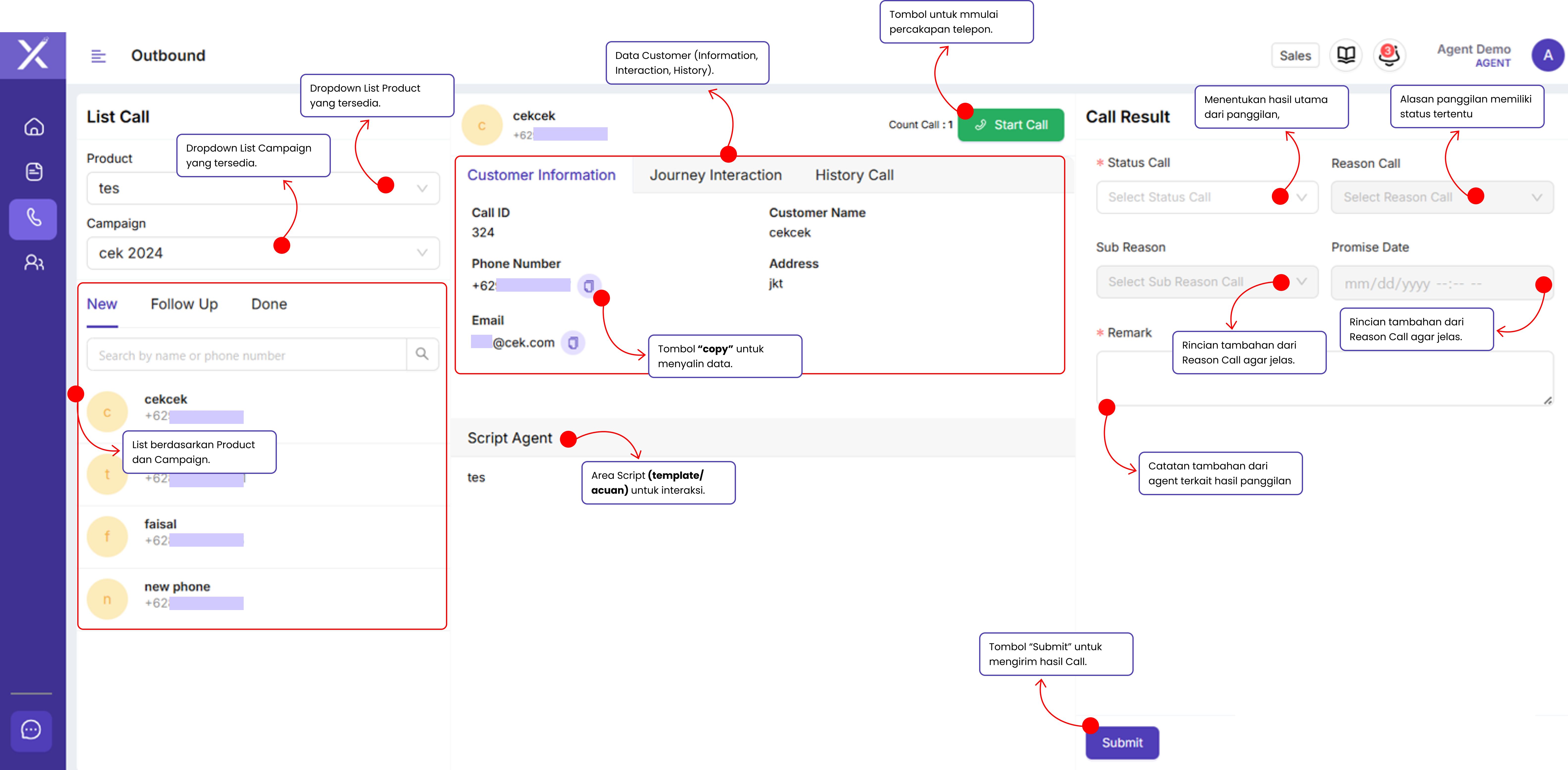Click the document icon in sidebar
Viewport: 1568px width, 770px height.
[x=34, y=172]
